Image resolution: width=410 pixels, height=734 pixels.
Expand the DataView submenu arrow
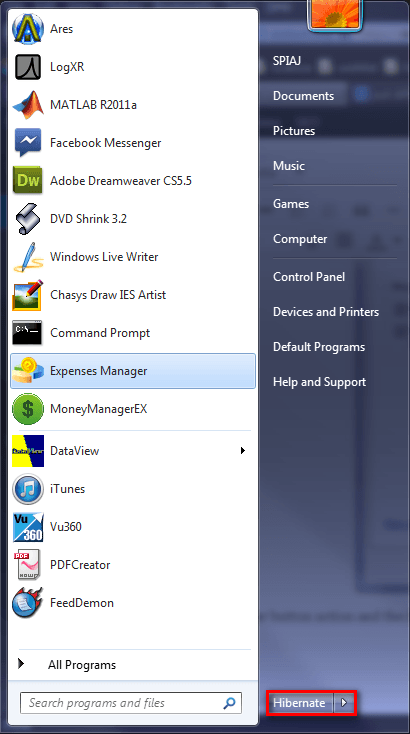pyautogui.click(x=242, y=450)
